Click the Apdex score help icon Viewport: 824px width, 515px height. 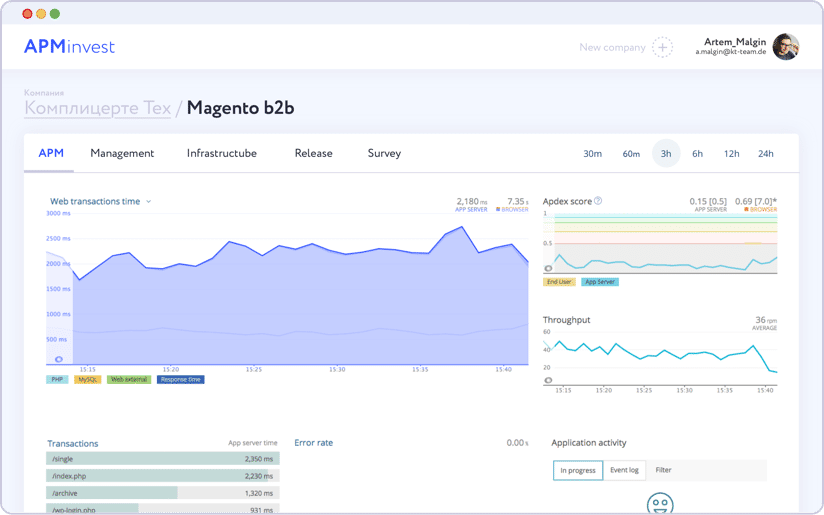click(x=598, y=201)
